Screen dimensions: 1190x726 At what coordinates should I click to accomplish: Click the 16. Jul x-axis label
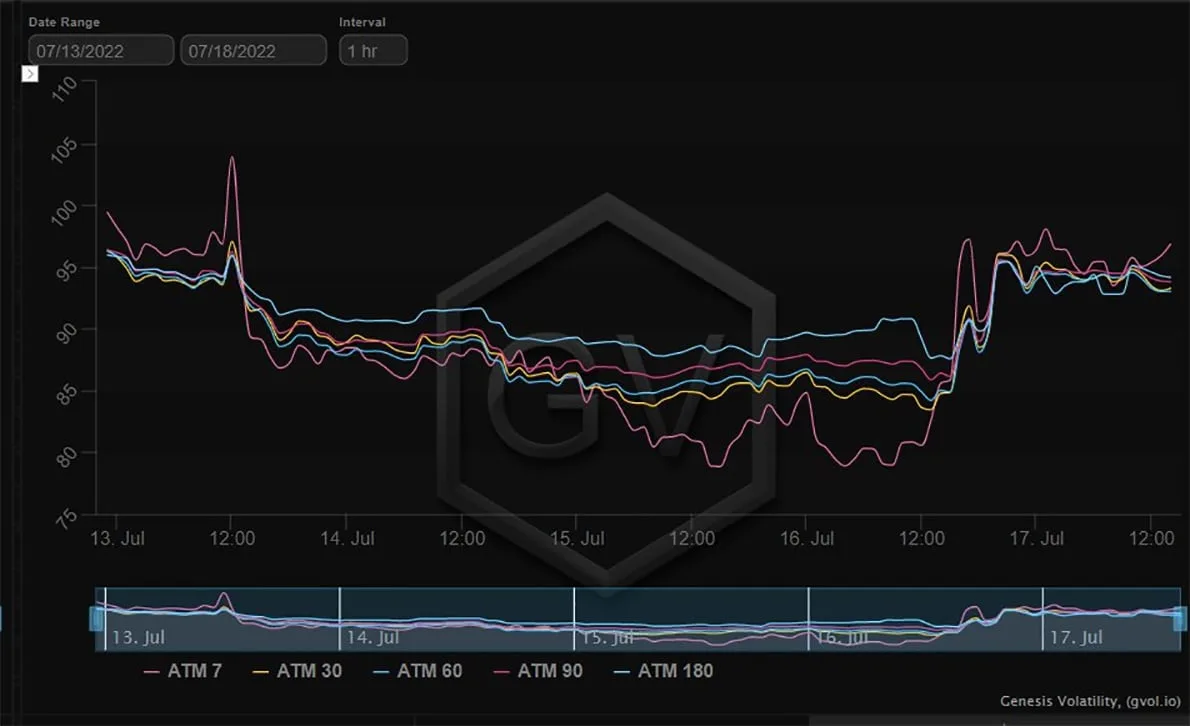point(807,539)
